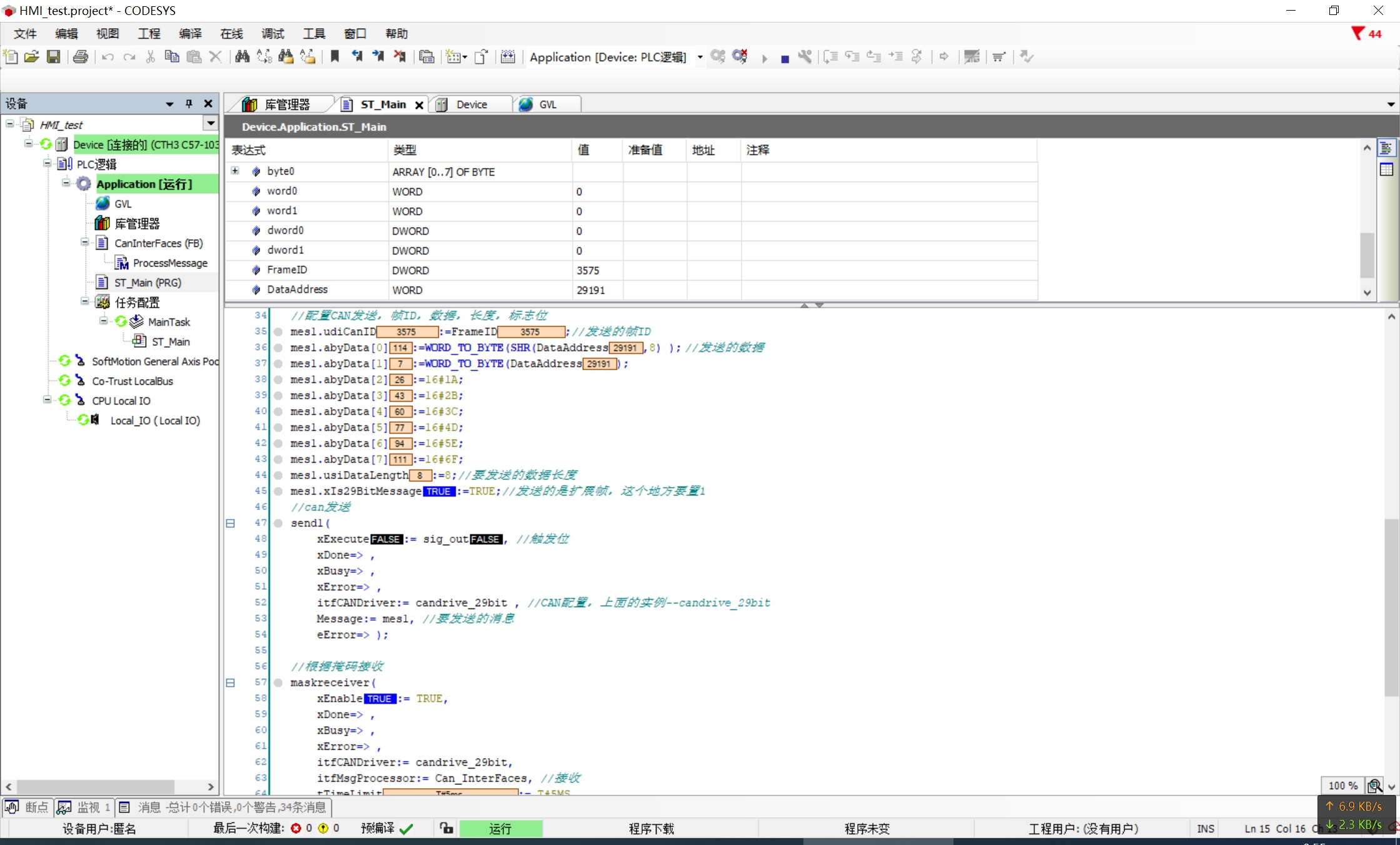
Task: Select ProcessMessage method in device tree
Action: [x=169, y=263]
